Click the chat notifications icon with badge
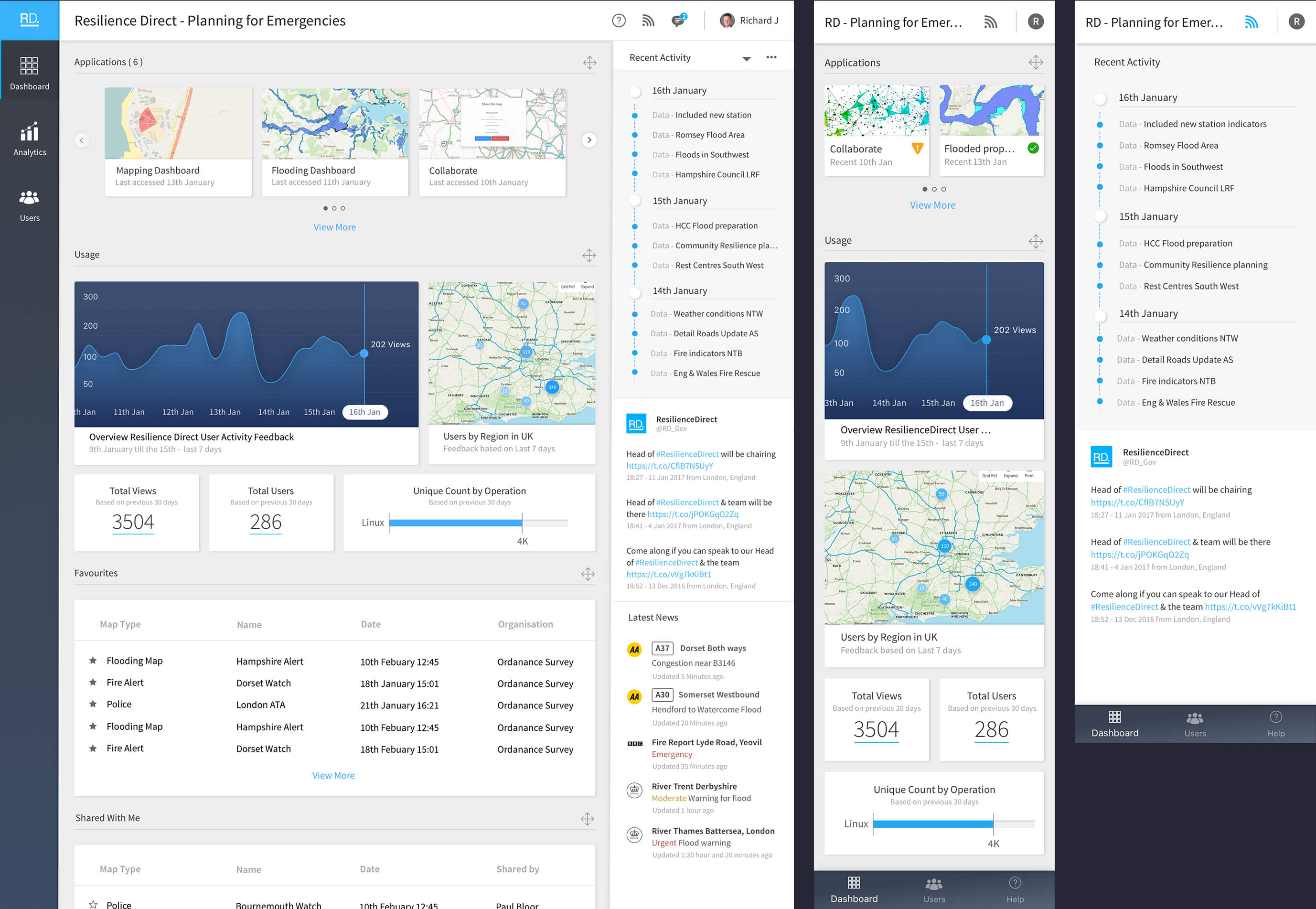The height and width of the screenshot is (909, 1316). click(x=678, y=21)
